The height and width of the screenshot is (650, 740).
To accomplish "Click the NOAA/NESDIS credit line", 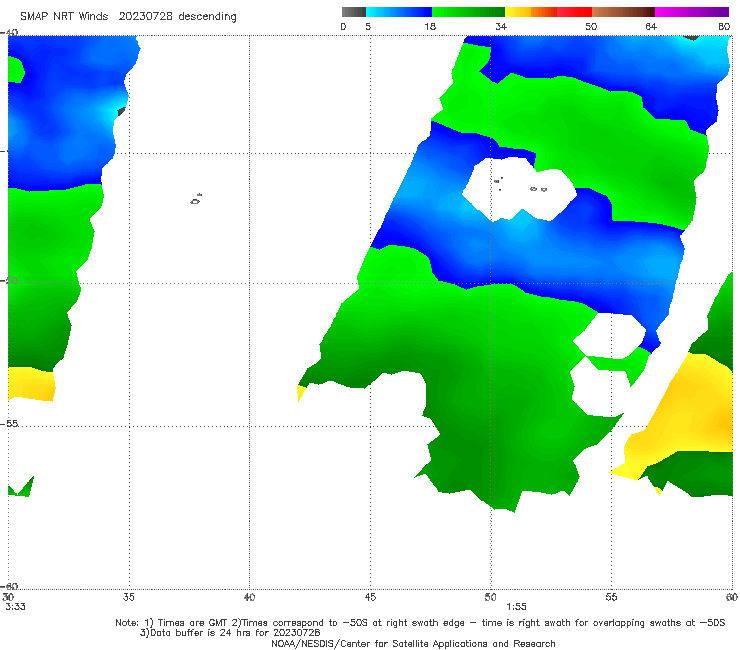I will coord(413,643).
